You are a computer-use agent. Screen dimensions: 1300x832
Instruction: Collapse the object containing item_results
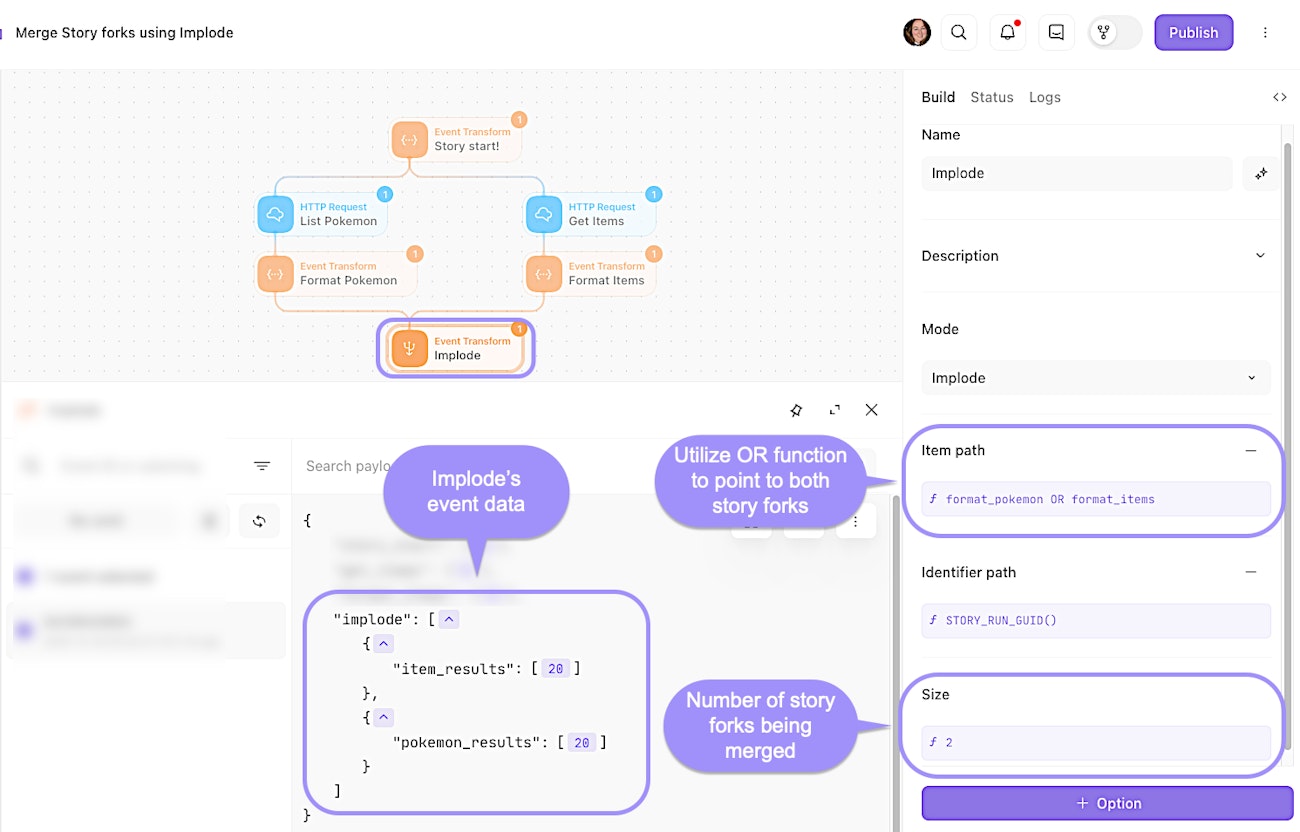tap(385, 645)
